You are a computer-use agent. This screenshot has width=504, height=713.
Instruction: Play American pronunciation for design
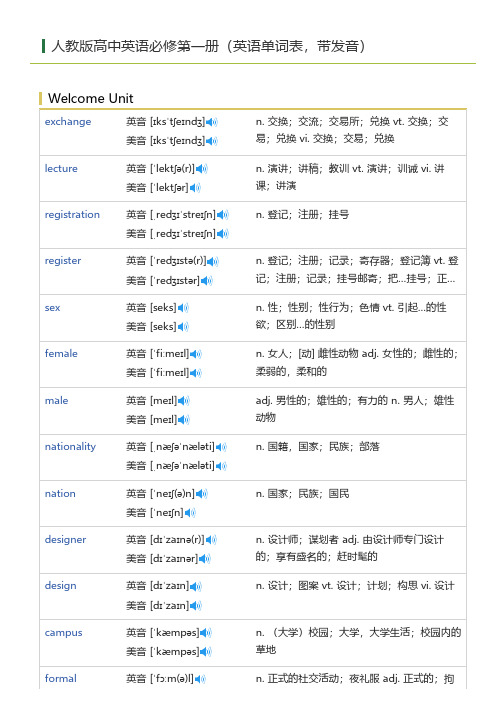pos(196,606)
